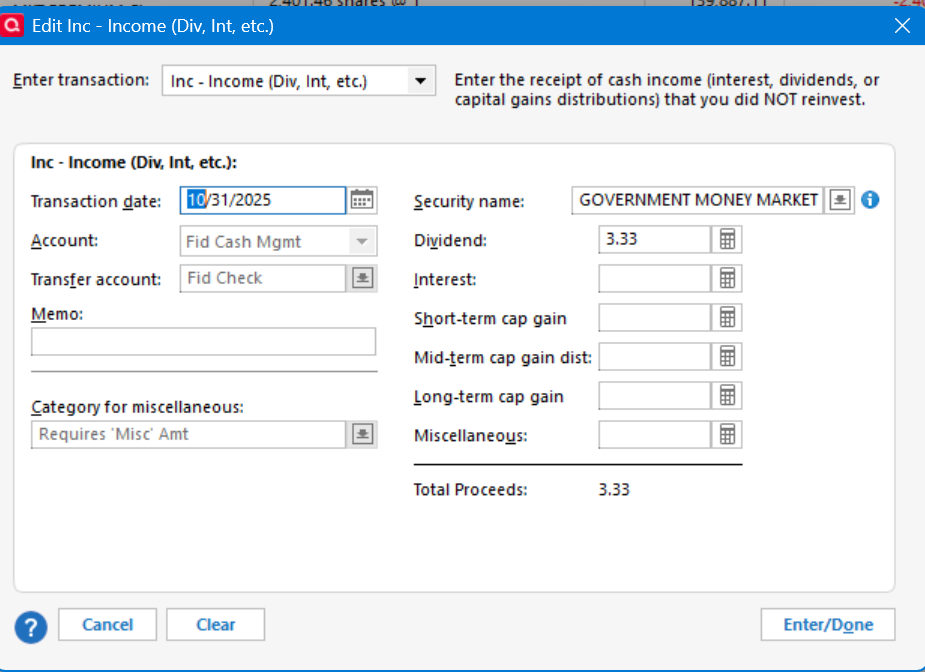Click the Category for miscellaneous field

click(x=188, y=434)
